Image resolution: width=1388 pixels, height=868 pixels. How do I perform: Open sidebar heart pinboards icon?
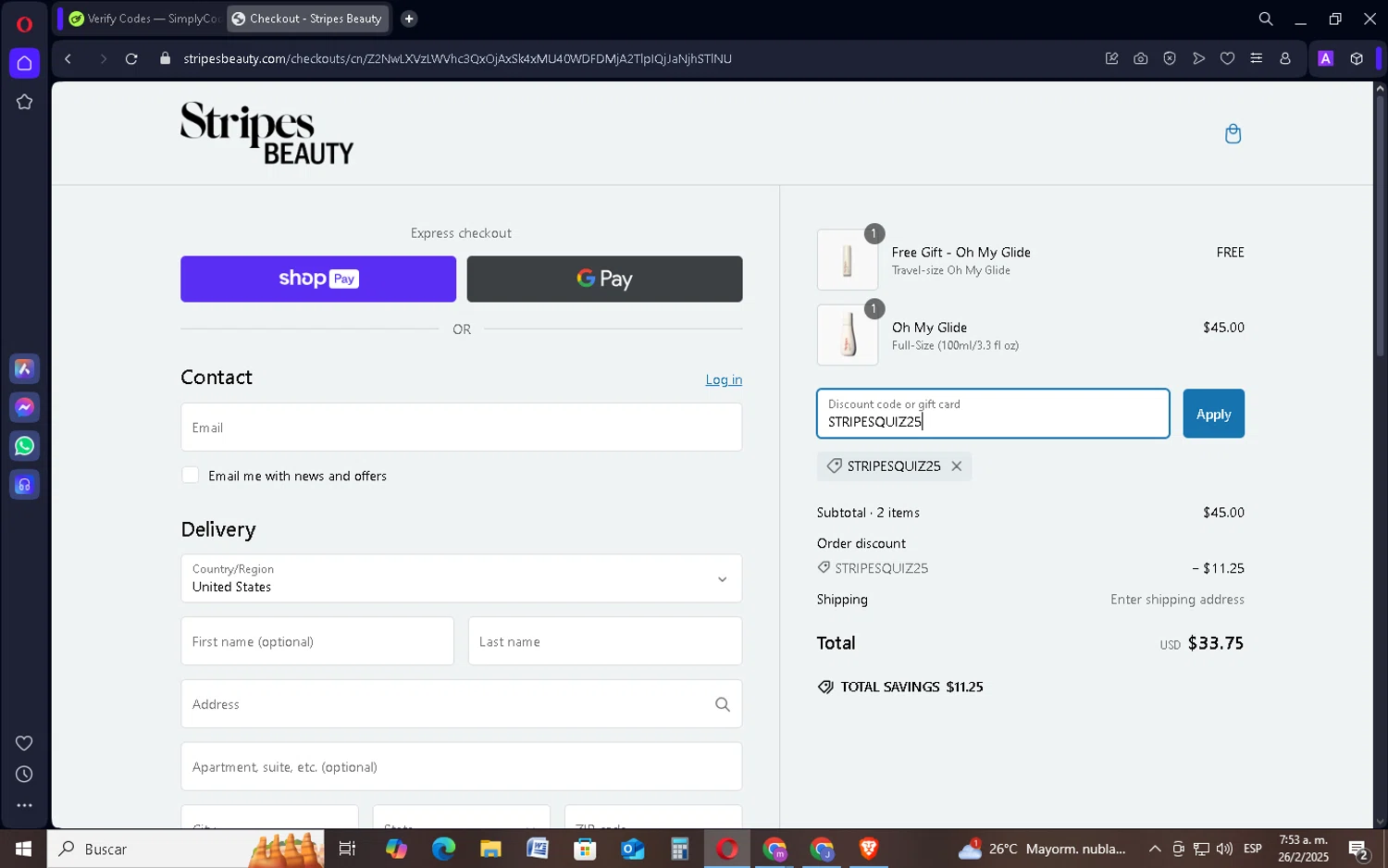pos(25,743)
